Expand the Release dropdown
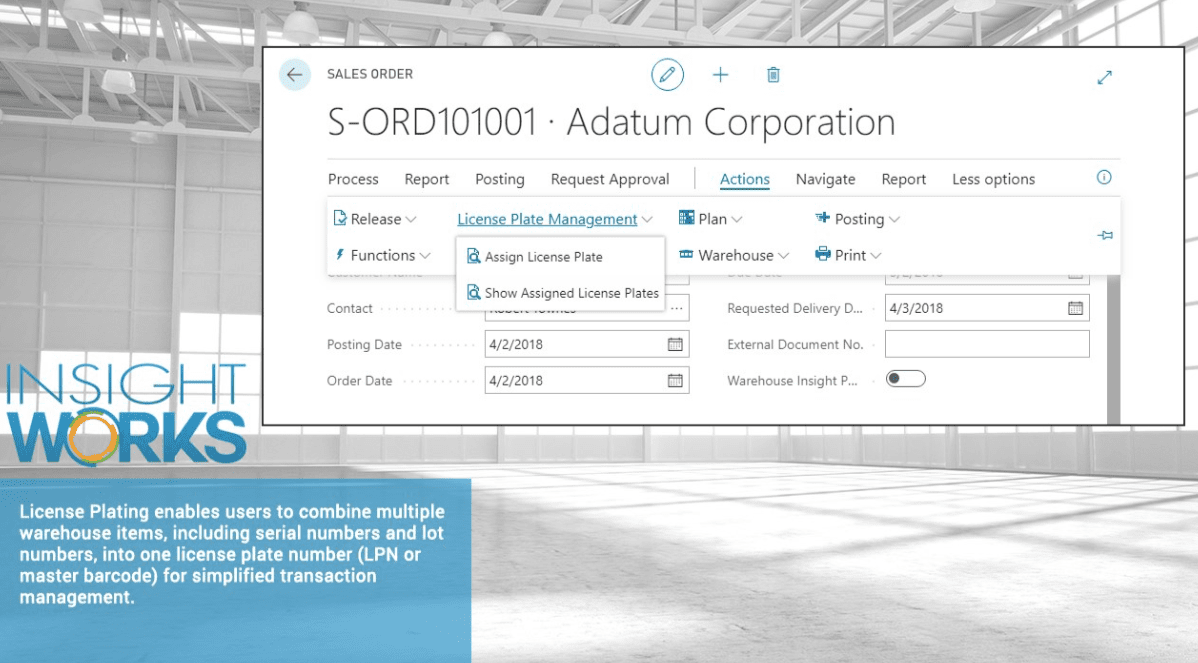The width and height of the screenshot is (1198, 663). pyautogui.click(x=410, y=220)
